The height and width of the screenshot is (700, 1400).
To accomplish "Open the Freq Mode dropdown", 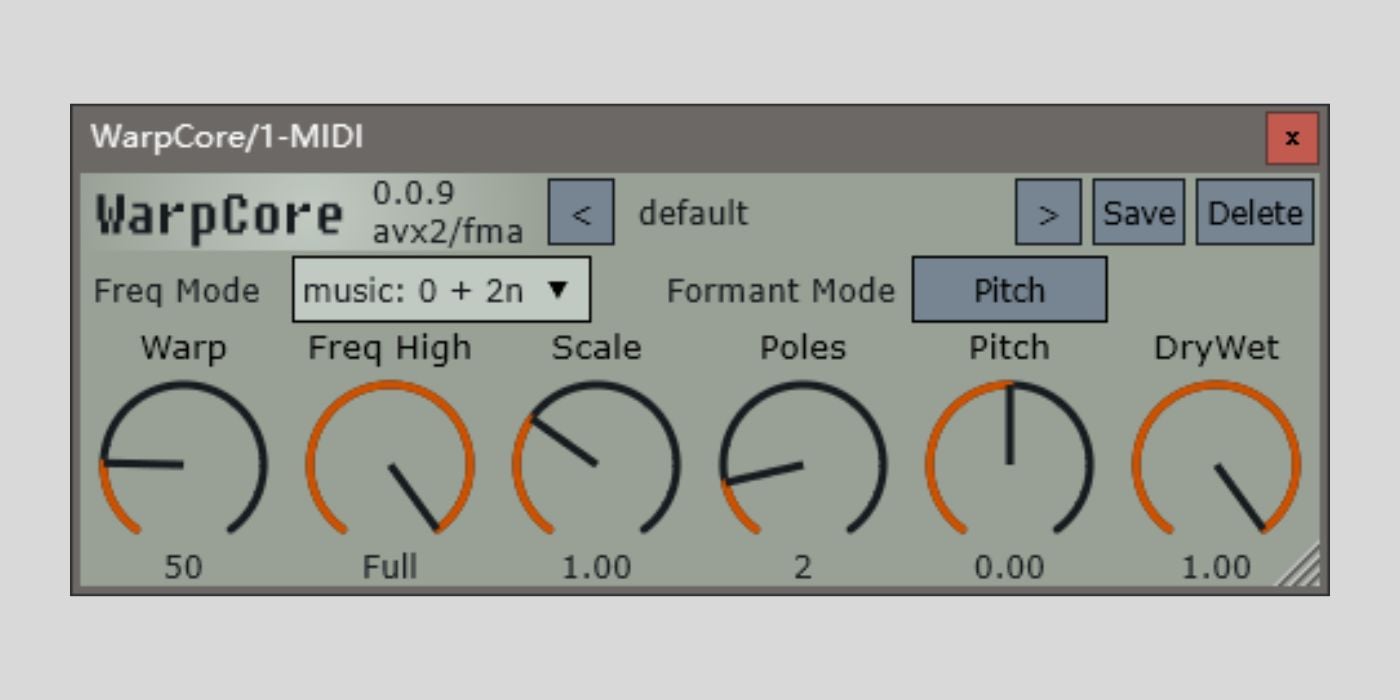I will (441, 290).
